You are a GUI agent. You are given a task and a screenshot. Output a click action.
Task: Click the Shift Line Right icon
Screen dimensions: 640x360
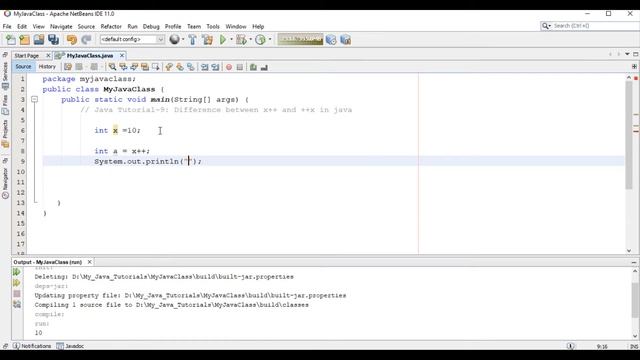[215, 67]
